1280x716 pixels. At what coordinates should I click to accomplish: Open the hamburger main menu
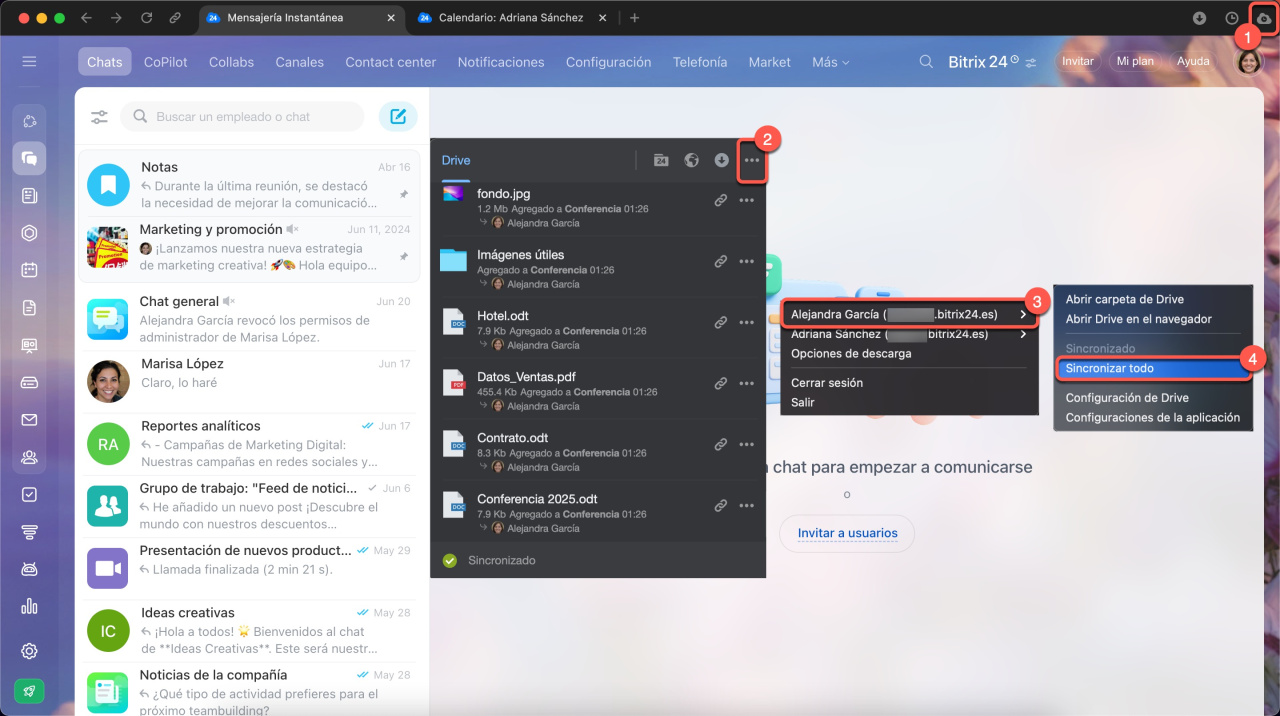click(29, 62)
